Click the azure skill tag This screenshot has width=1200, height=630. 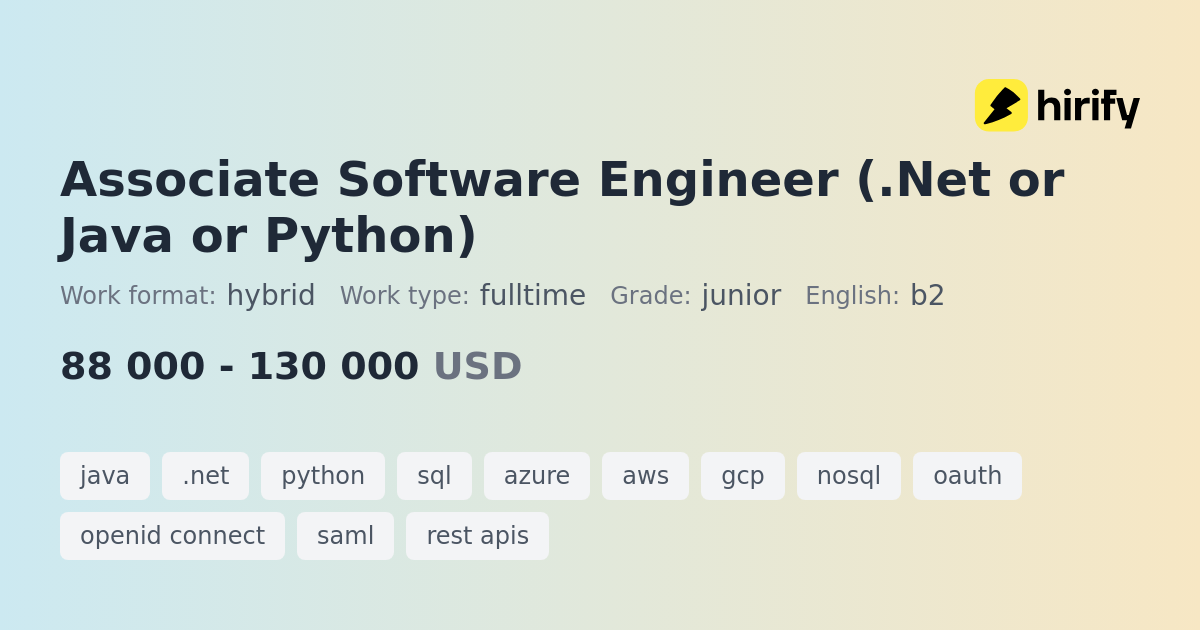pos(537,476)
